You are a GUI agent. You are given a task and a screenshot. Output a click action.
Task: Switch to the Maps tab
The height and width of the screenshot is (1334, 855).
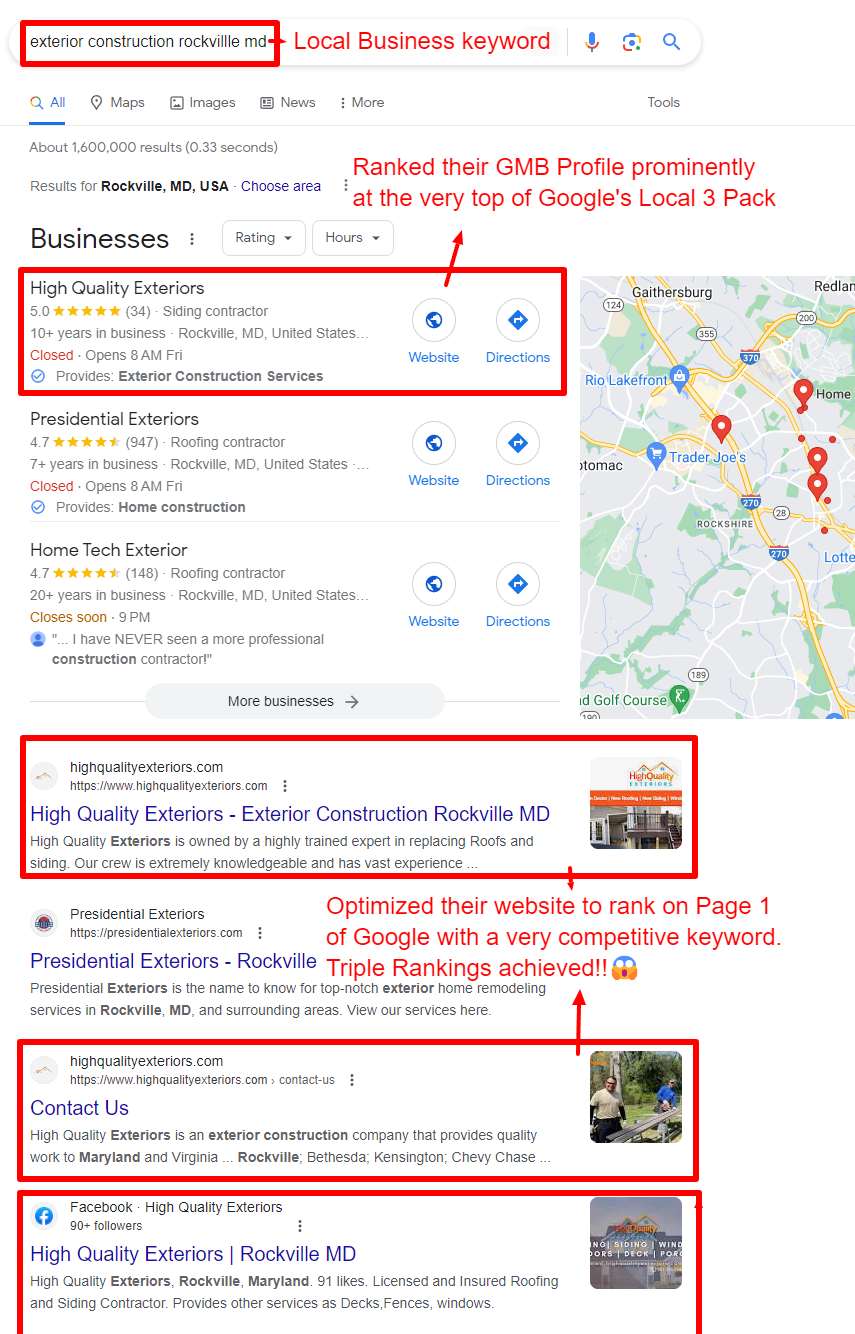(x=117, y=102)
